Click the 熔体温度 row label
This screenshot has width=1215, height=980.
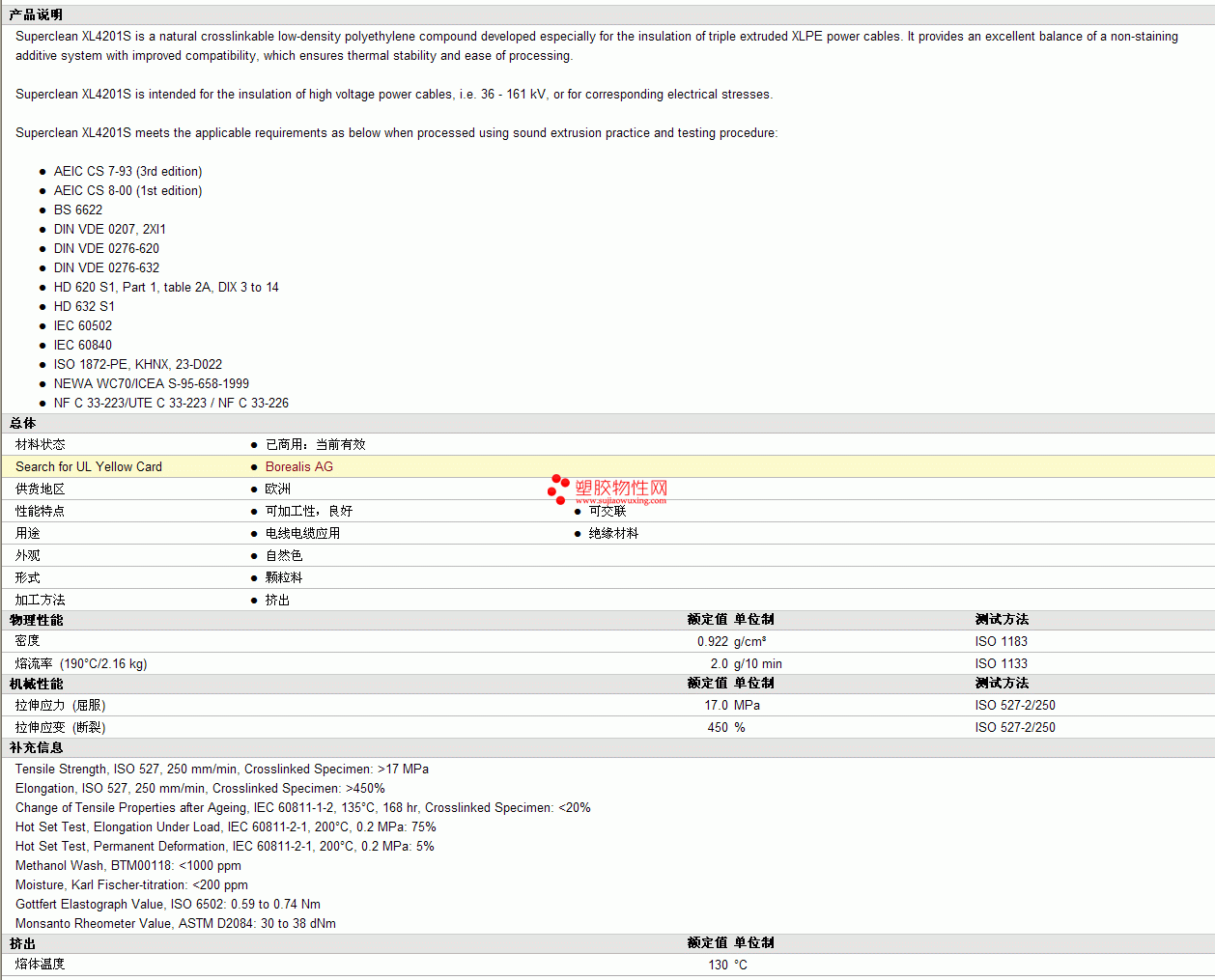pyautogui.click(x=41, y=964)
